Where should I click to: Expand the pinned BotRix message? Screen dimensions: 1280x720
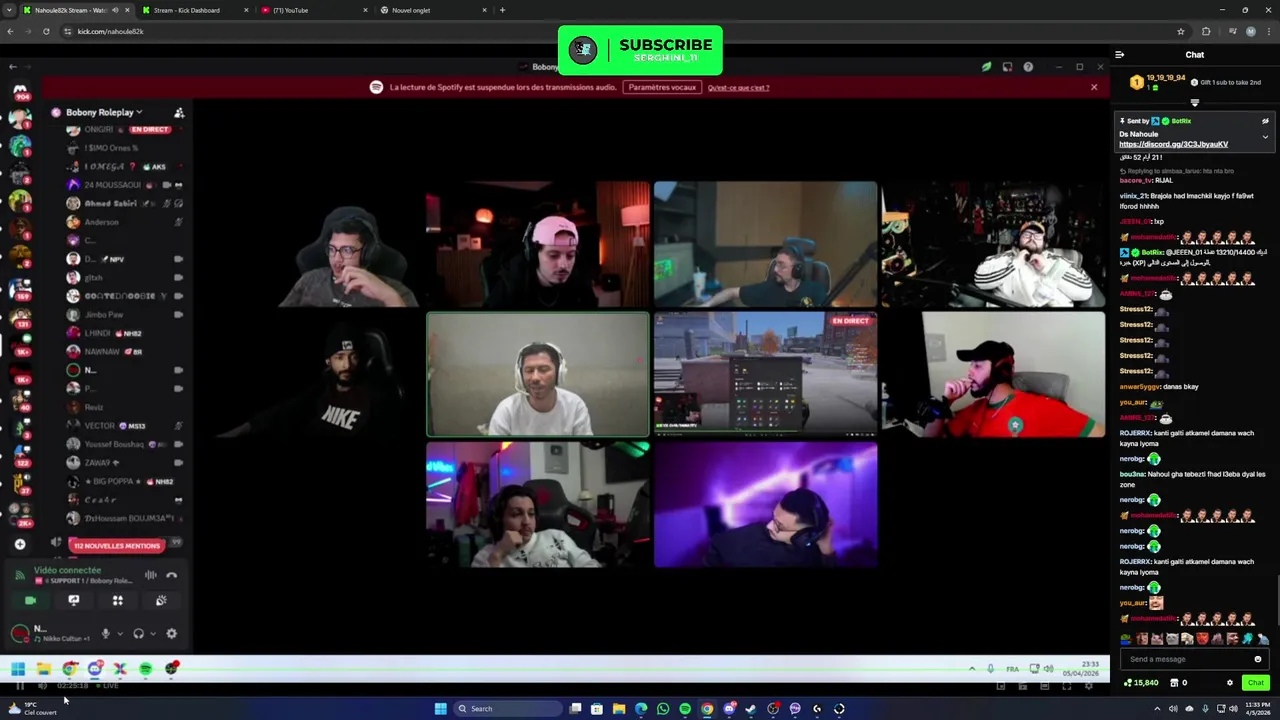[x=1265, y=136]
